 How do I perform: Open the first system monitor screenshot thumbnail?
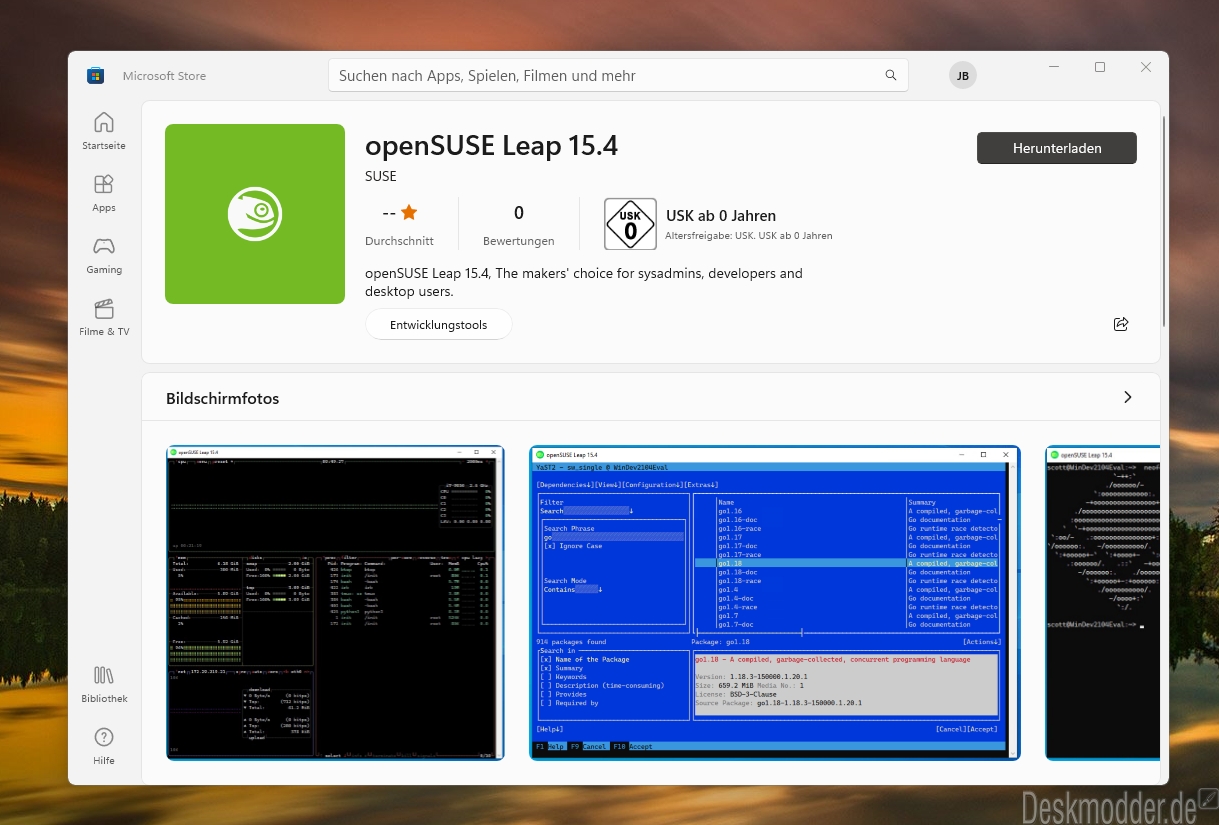(335, 603)
